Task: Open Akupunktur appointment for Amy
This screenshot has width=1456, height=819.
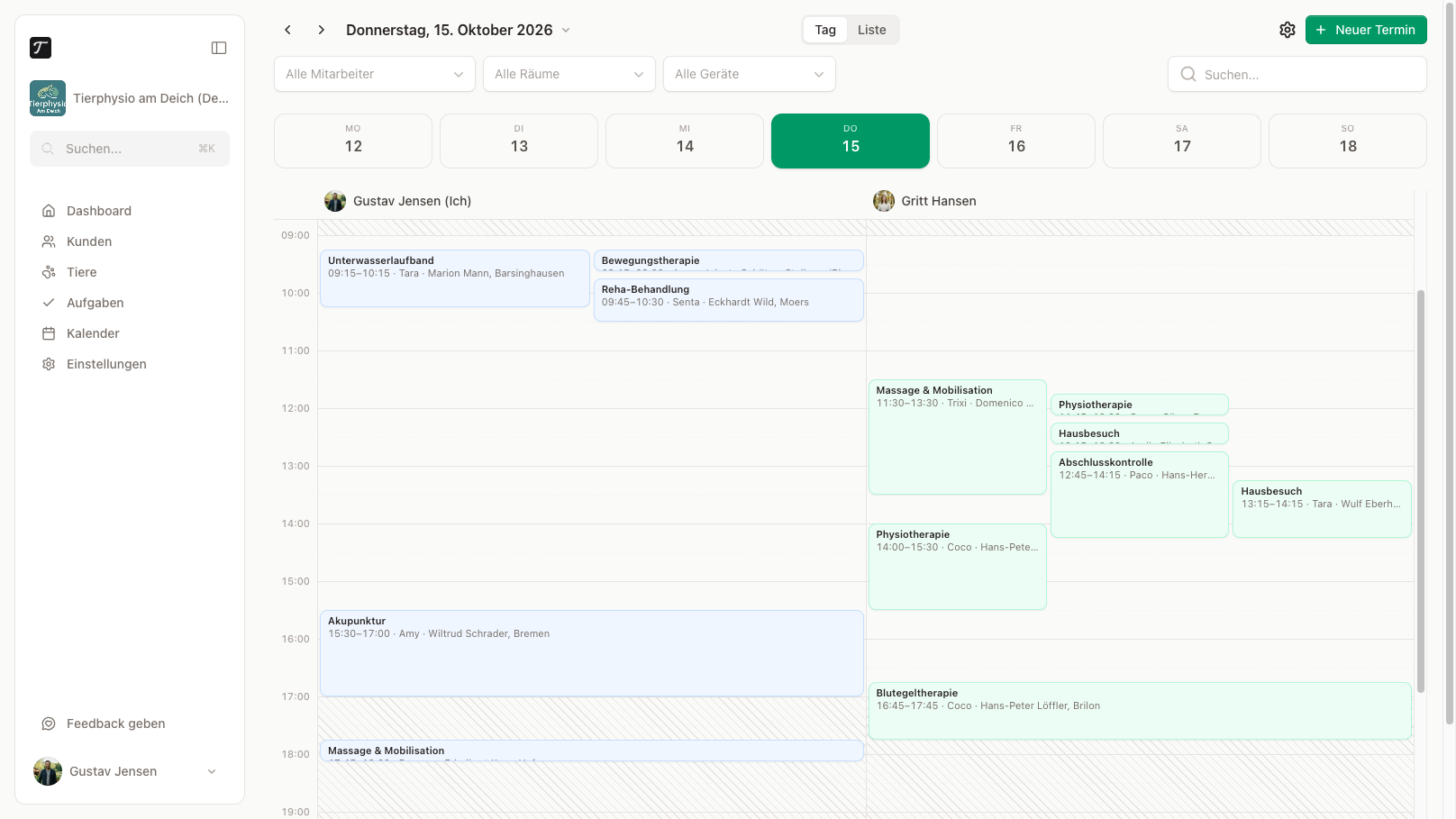Action: coord(592,653)
